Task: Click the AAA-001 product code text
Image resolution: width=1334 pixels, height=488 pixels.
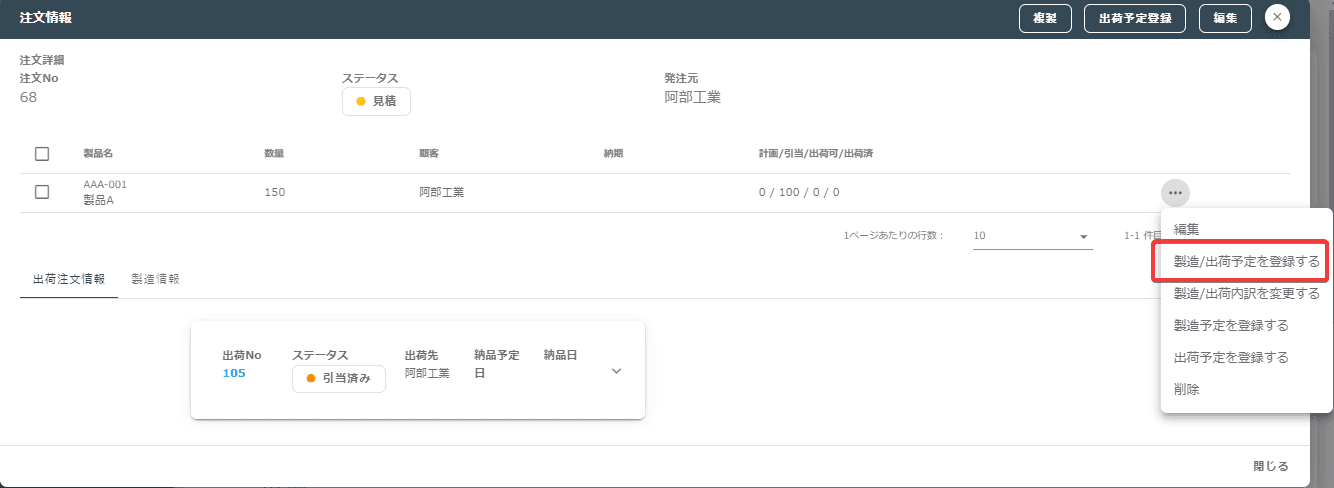Action: pos(105,185)
